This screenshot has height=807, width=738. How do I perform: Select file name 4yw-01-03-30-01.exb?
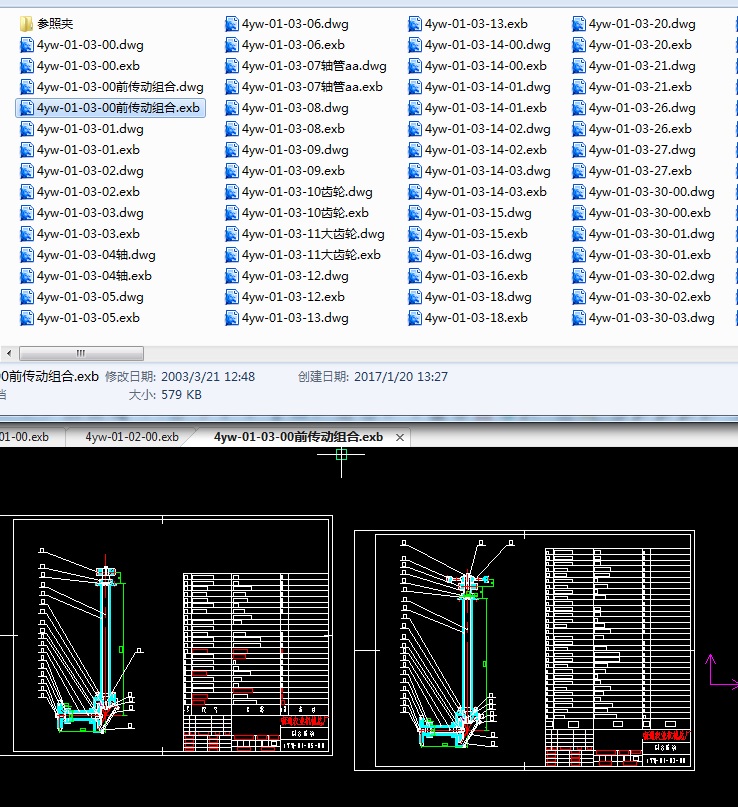coord(650,255)
